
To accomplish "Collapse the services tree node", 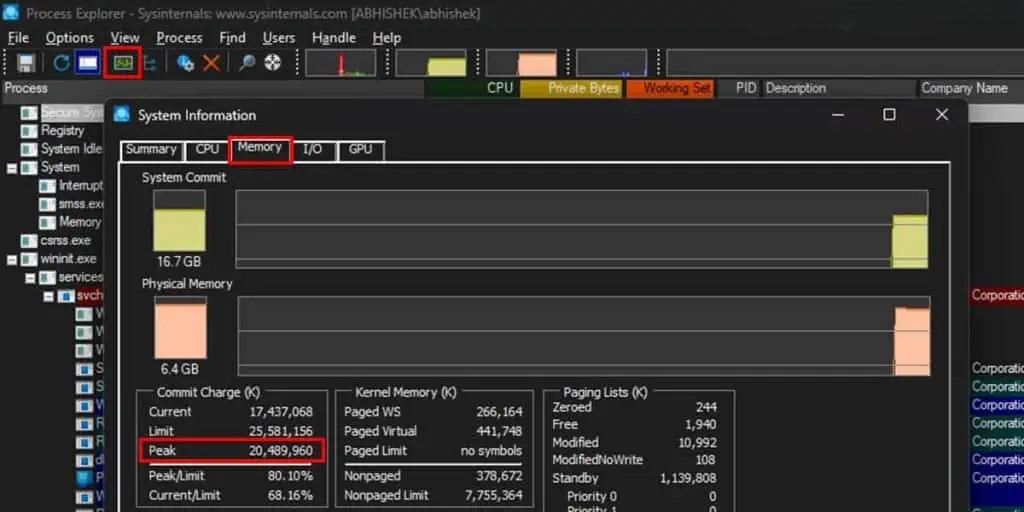I will tap(30, 278).
